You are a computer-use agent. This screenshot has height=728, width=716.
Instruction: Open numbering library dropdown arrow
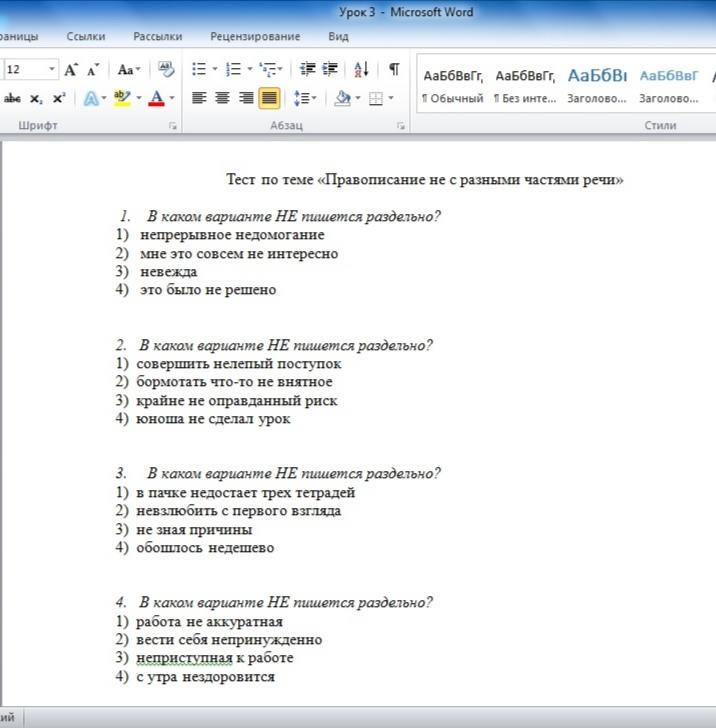point(249,69)
